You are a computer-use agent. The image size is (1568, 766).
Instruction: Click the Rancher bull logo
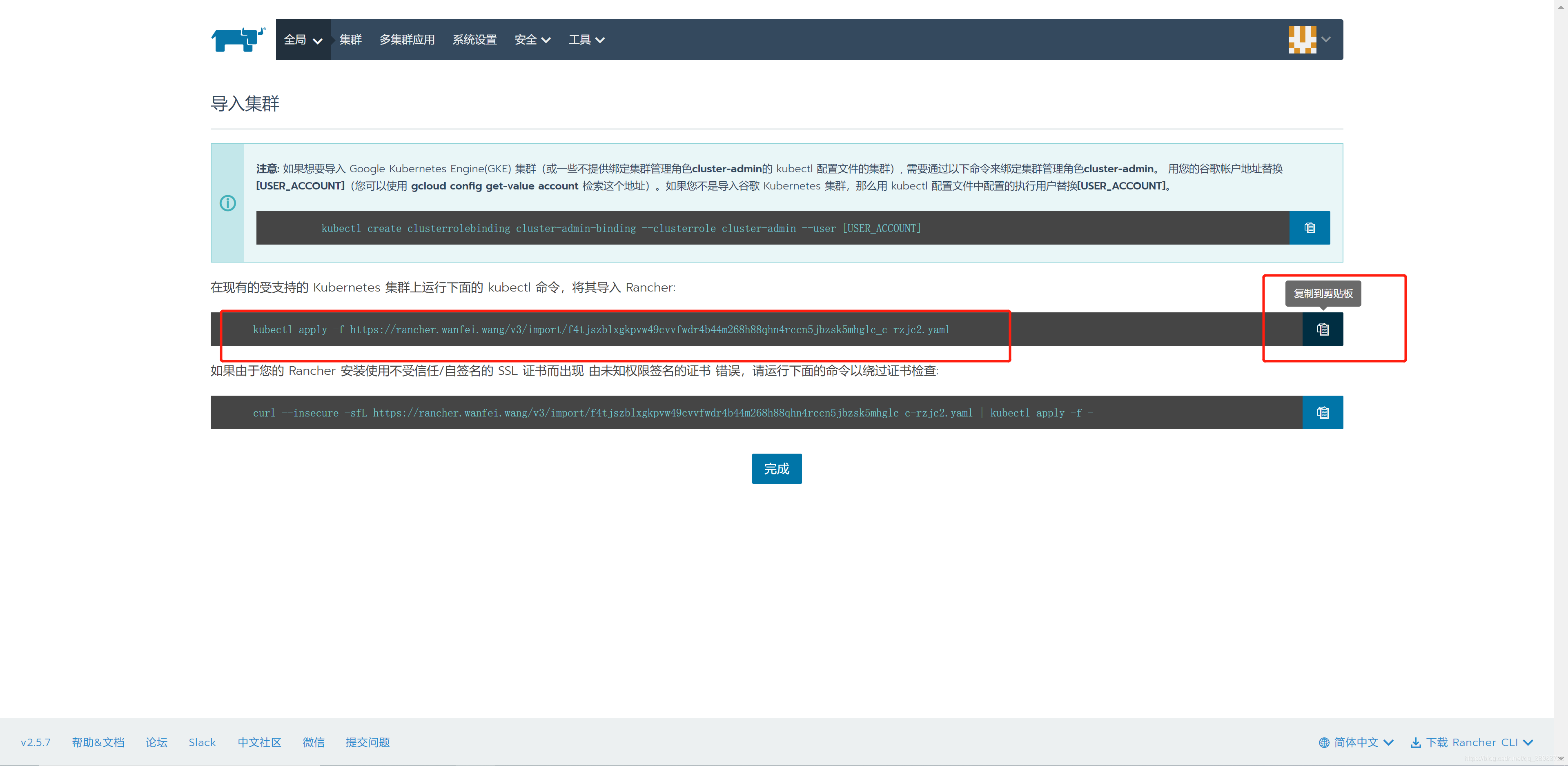(238, 40)
